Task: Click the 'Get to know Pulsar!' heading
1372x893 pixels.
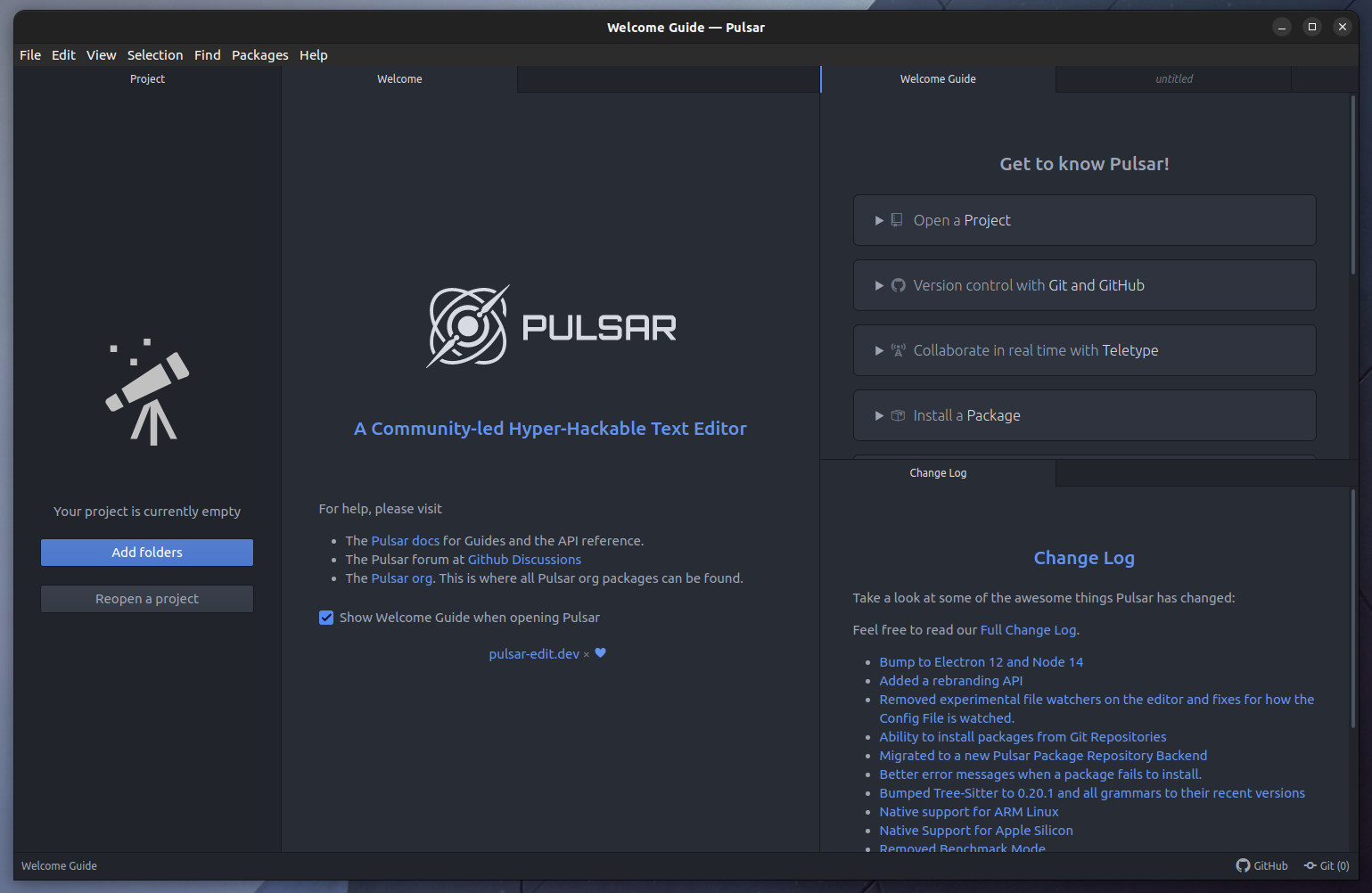Action: tap(1084, 164)
